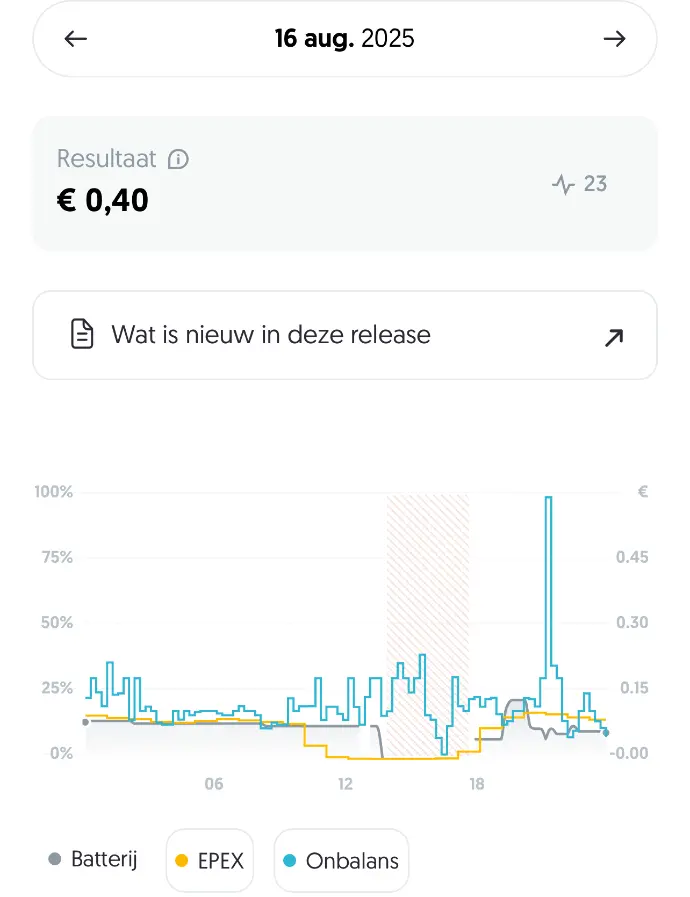Toggle the Onbalans series chip
Image resolution: width=690 pixels, height=897 pixels.
pyautogui.click(x=342, y=860)
